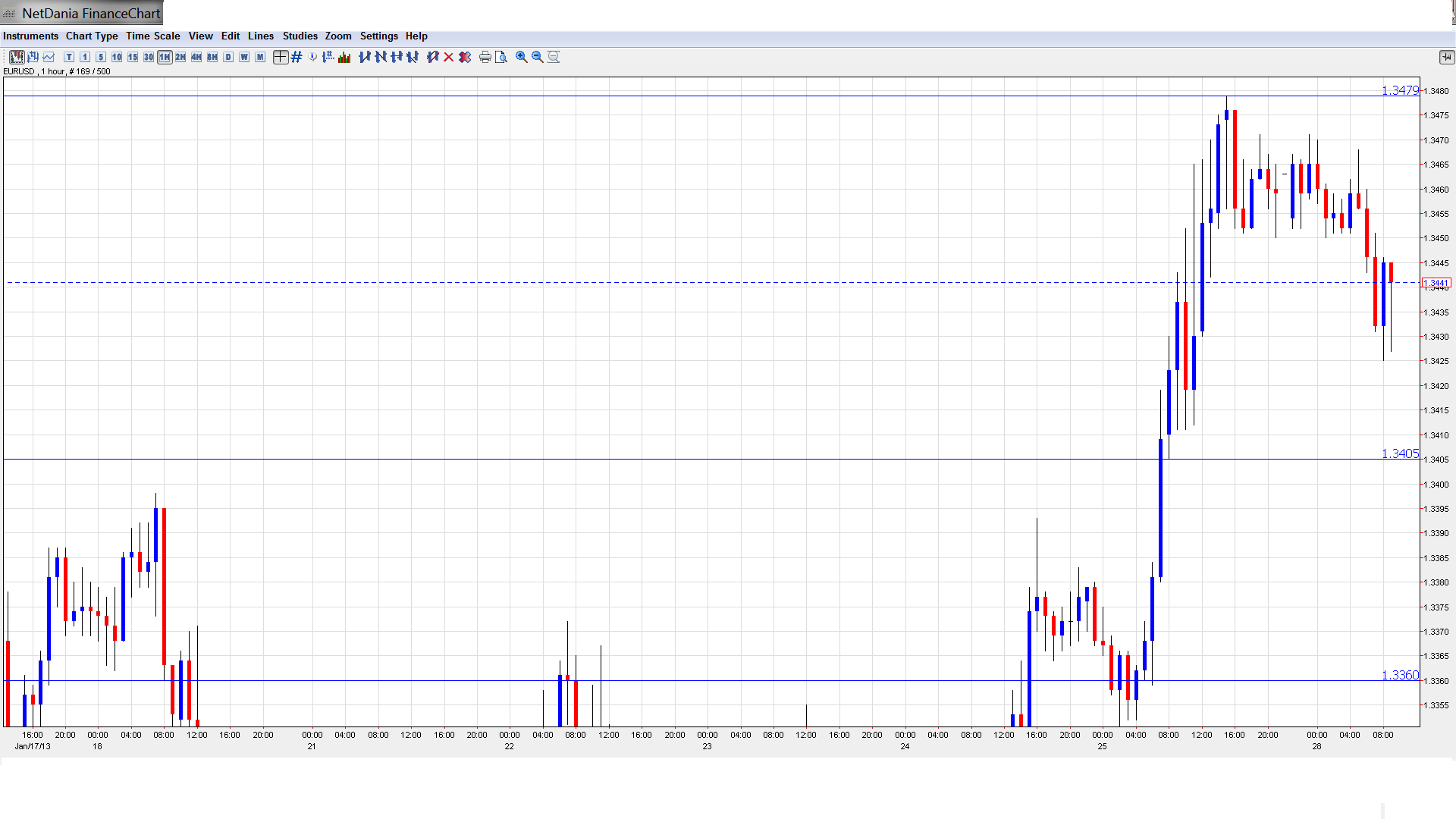Image resolution: width=1456 pixels, height=819 pixels.
Task: Expand the Chart Type menu
Action: pyautogui.click(x=92, y=36)
